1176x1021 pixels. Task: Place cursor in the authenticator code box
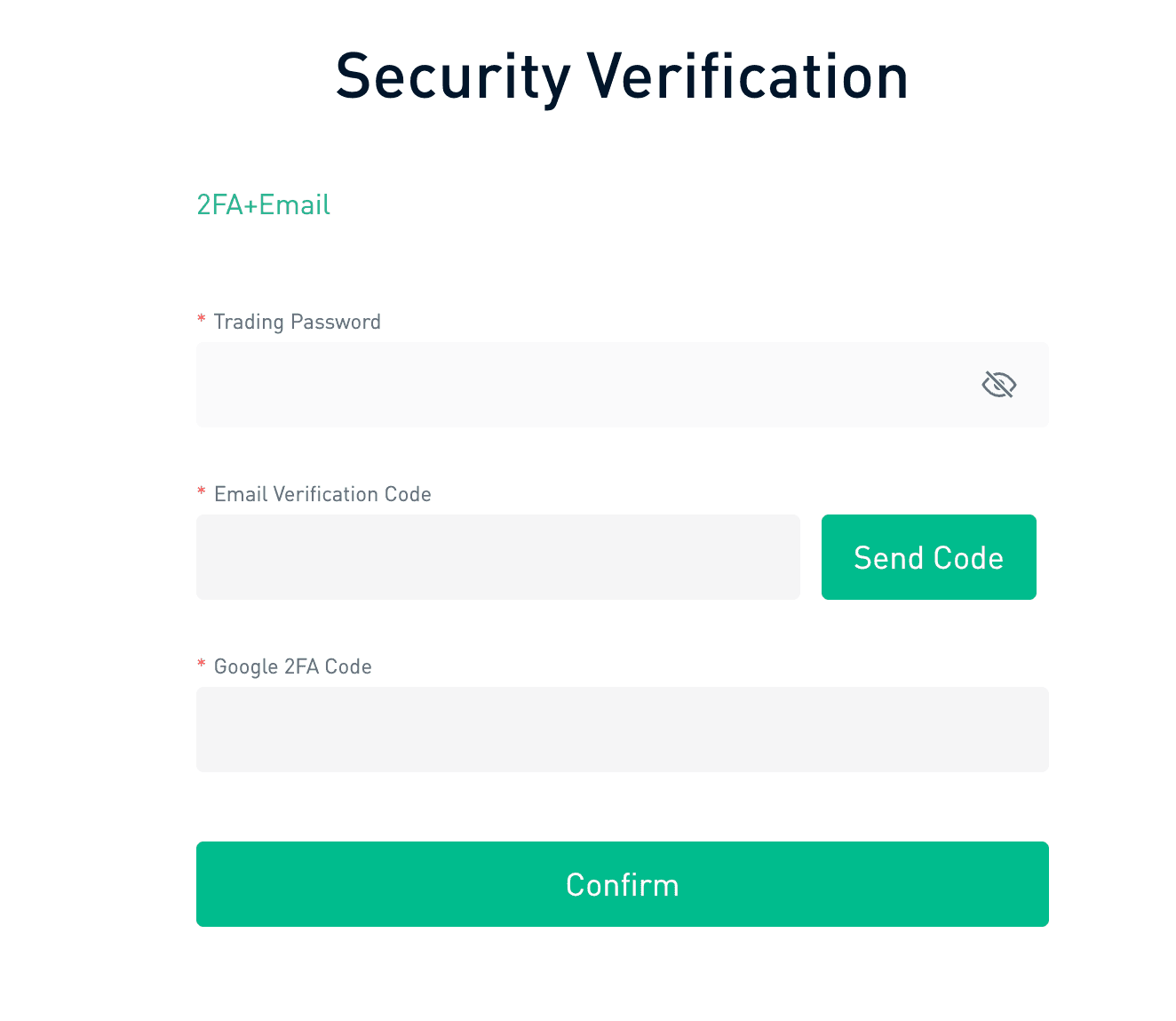(622, 730)
